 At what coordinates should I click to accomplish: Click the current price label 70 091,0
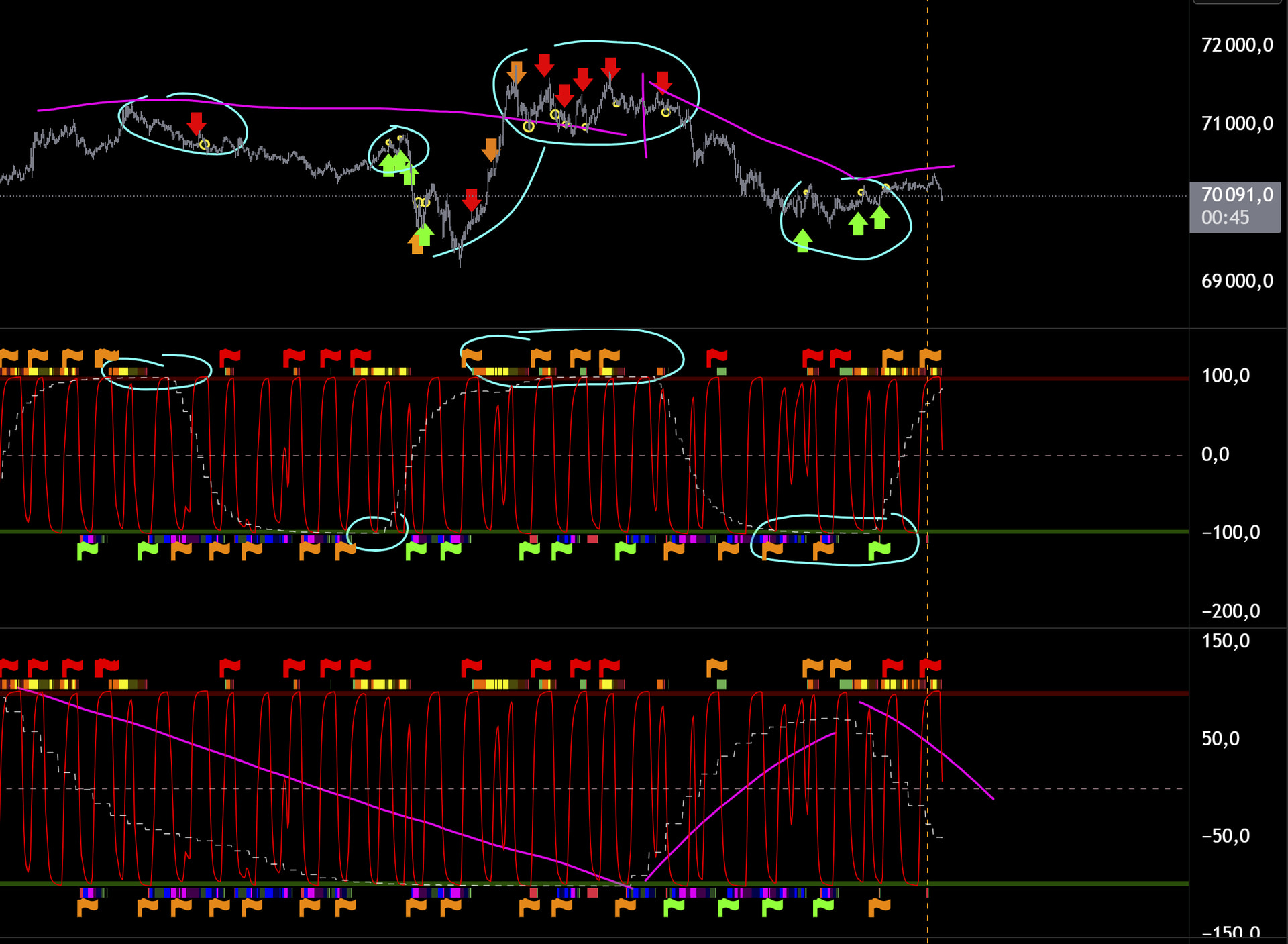click(x=1236, y=195)
